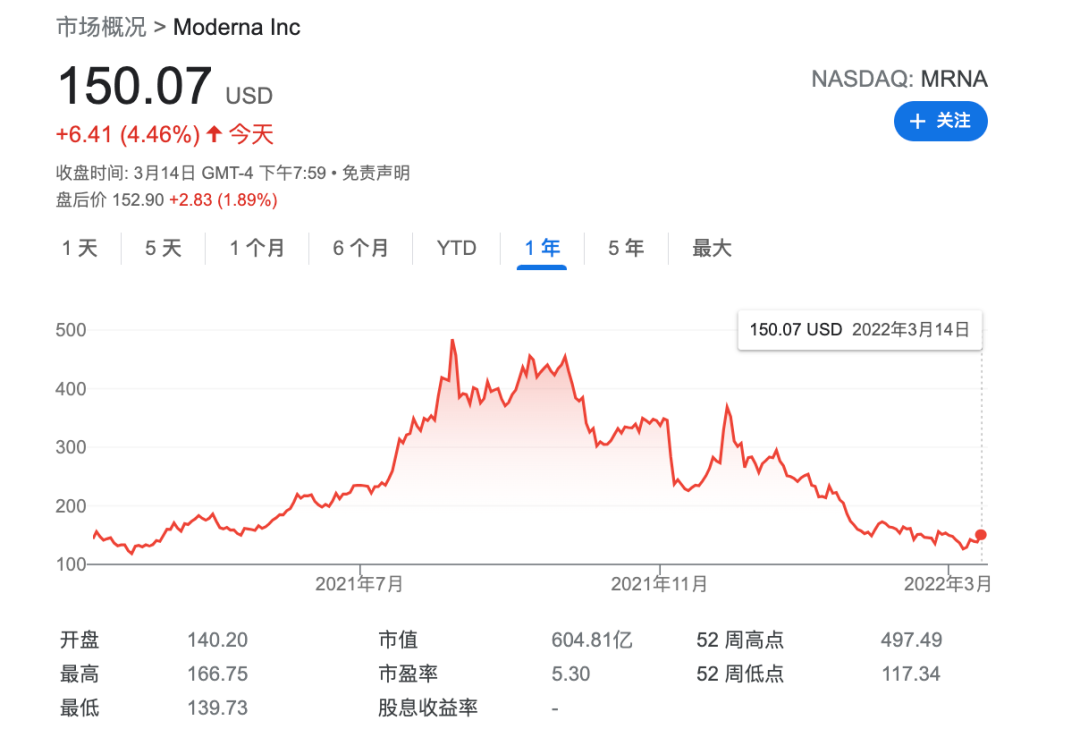The image size is (1080, 746).
Task: Click the 2022年3月 axis label
Action: [948, 584]
